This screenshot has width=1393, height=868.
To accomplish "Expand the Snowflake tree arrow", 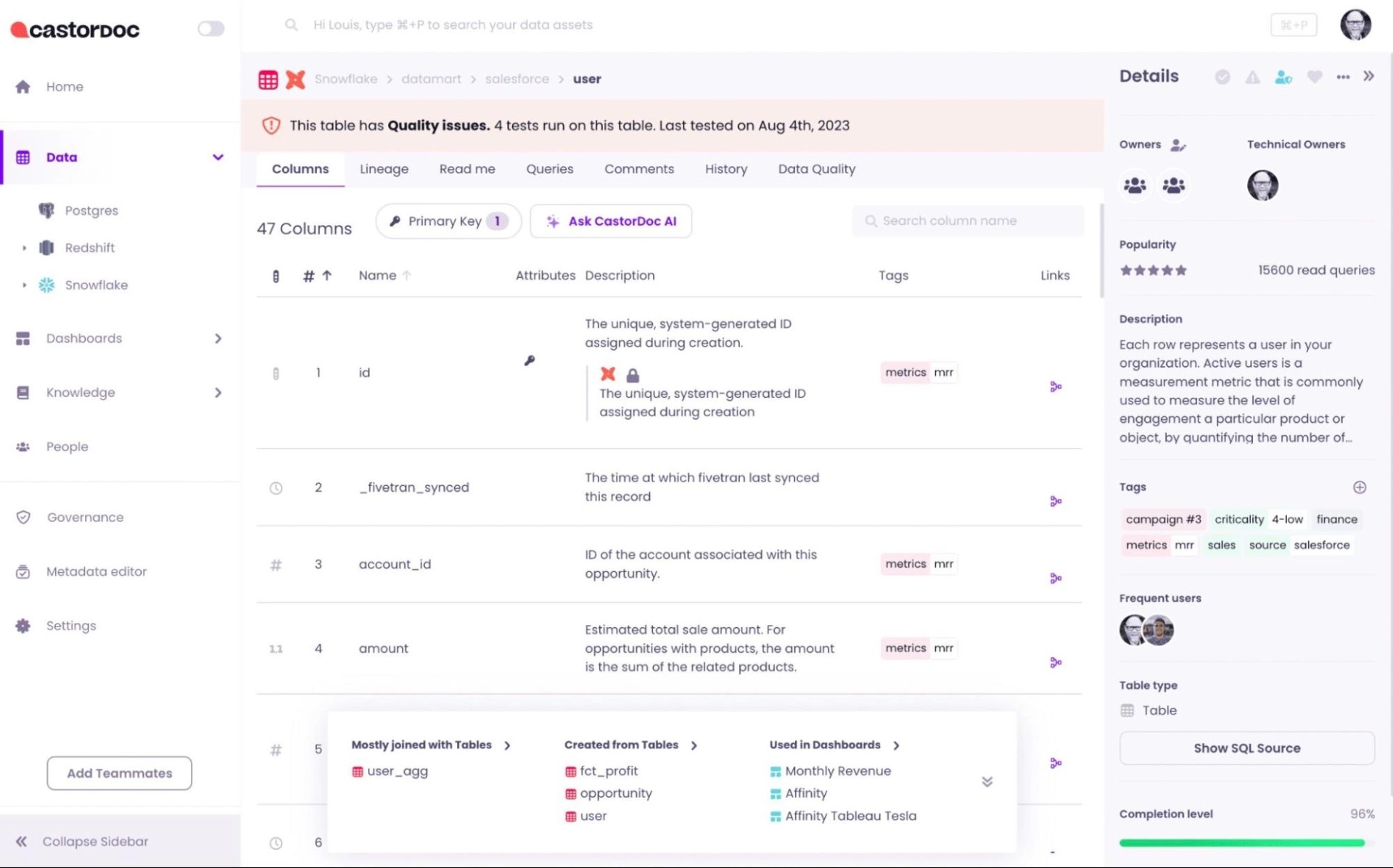I will [x=25, y=285].
